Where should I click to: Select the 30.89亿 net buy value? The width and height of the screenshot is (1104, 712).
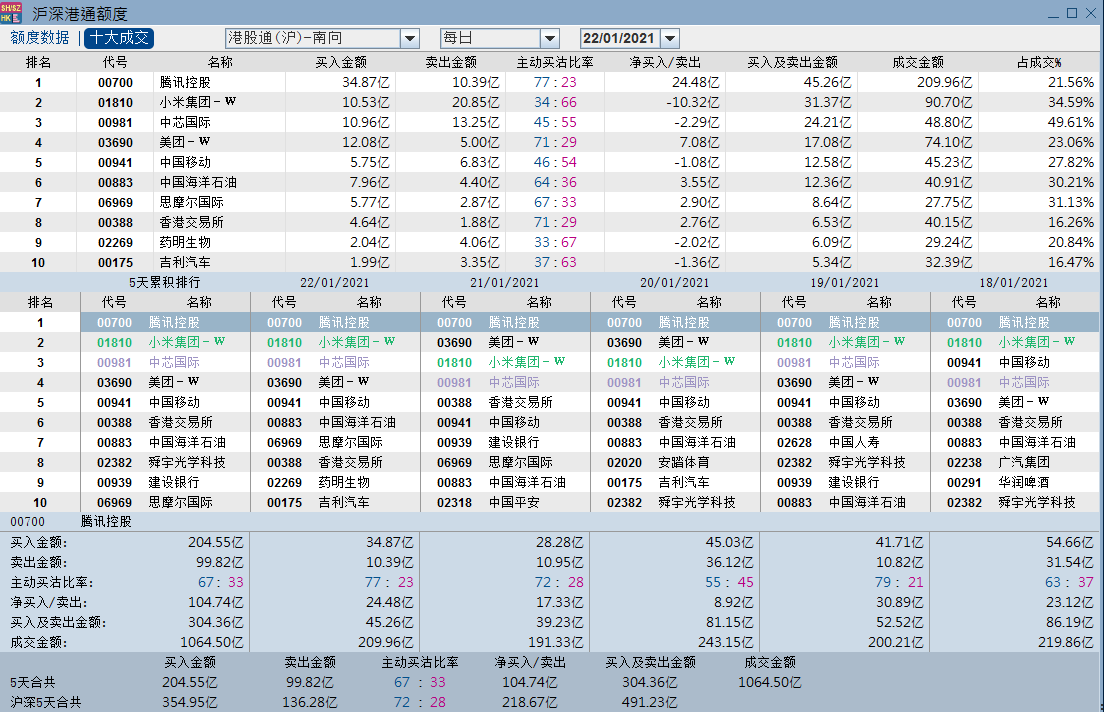(x=900, y=603)
